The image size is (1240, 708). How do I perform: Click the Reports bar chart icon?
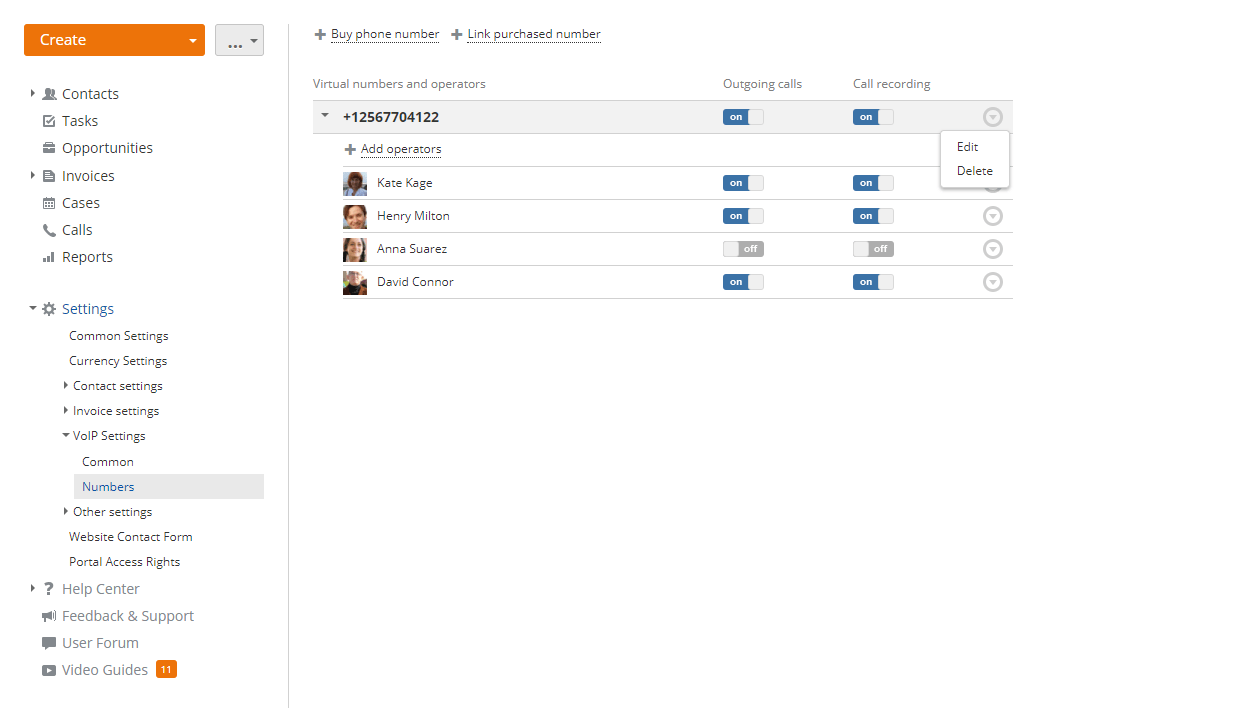pyautogui.click(x=49, y=257)
